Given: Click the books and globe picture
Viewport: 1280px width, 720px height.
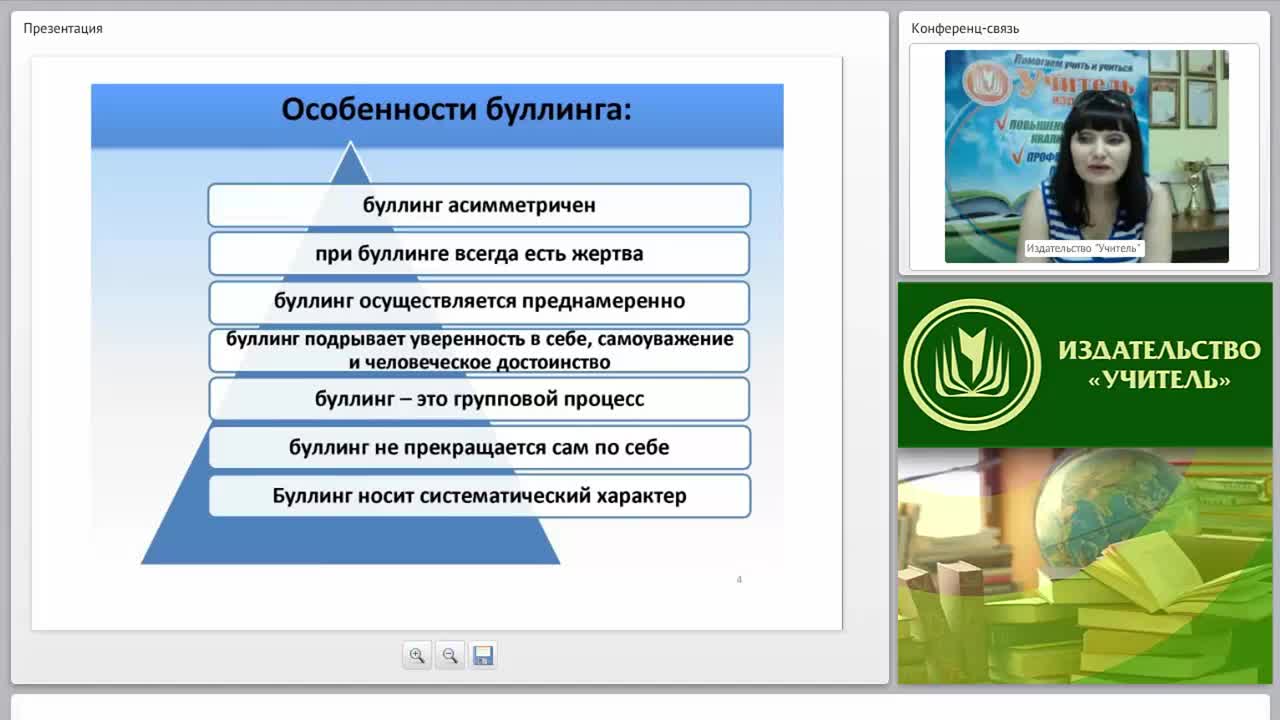Looking at the screenshot, I should coord(1085,566).
